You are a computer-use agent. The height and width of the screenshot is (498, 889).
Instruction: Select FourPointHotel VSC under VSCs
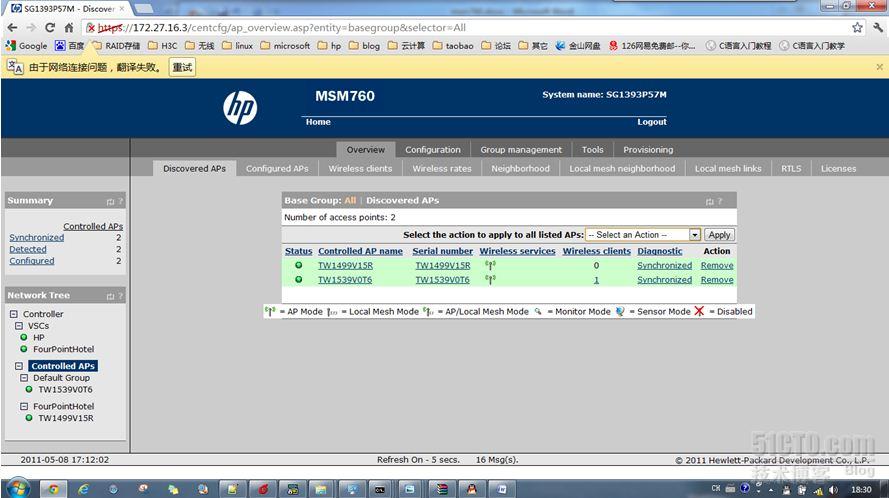[x=64, y=349]
